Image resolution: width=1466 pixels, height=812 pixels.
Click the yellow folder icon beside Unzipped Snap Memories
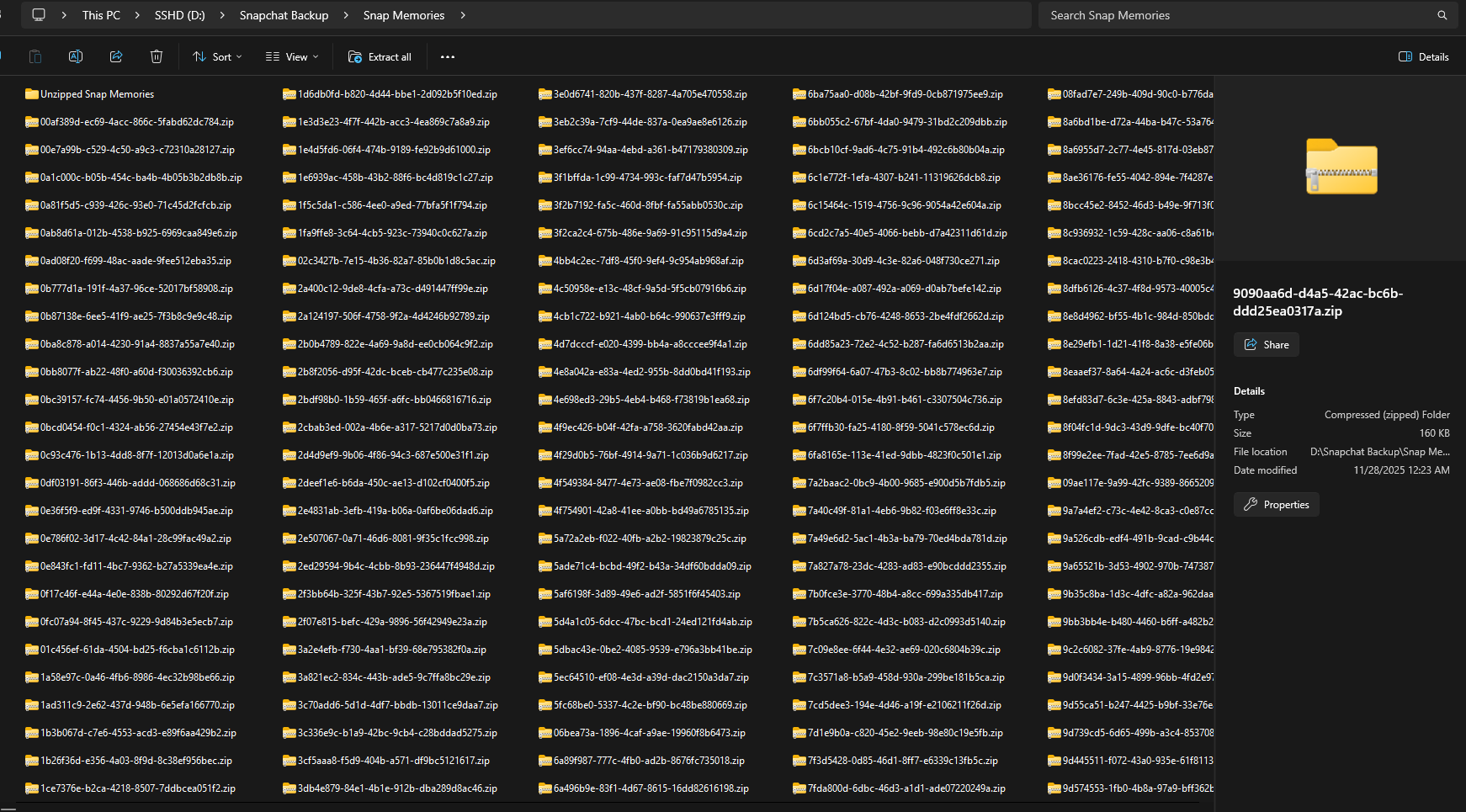click(x=32, y=93)
